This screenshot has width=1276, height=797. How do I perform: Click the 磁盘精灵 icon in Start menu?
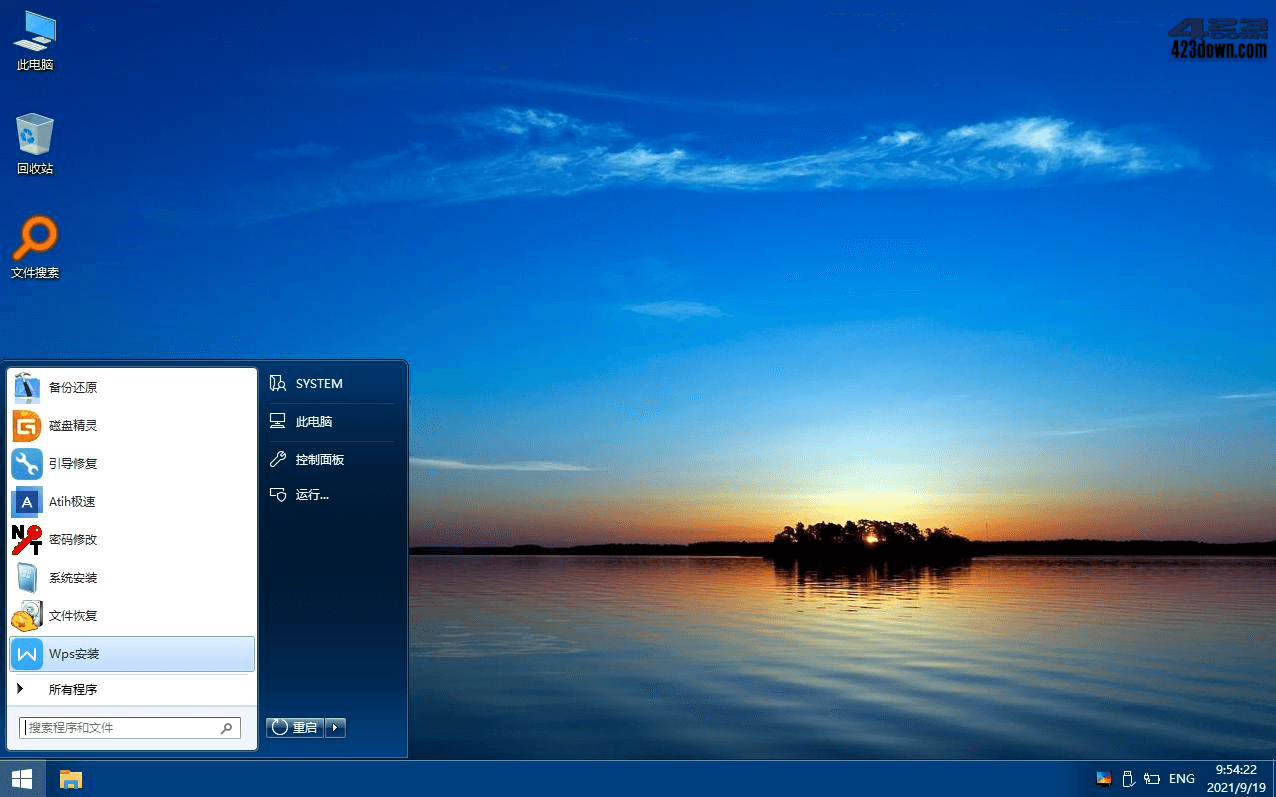tap(27, 426)
